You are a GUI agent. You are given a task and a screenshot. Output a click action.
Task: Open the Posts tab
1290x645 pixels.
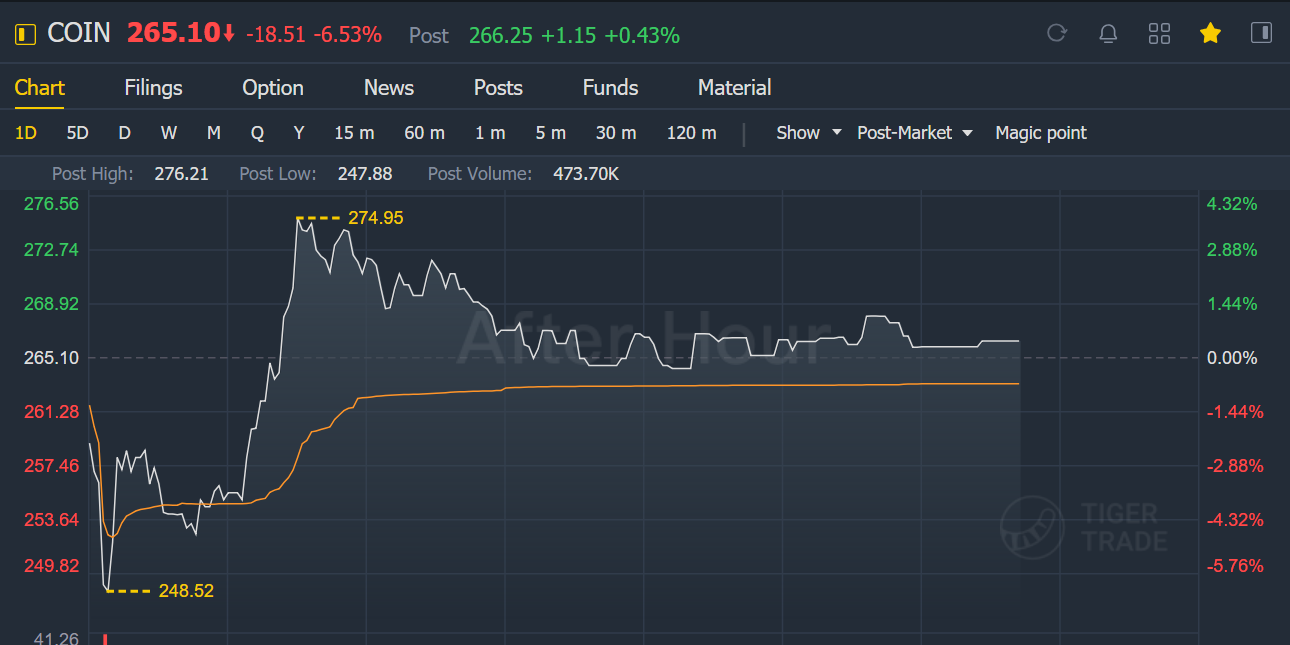(498, 88)
